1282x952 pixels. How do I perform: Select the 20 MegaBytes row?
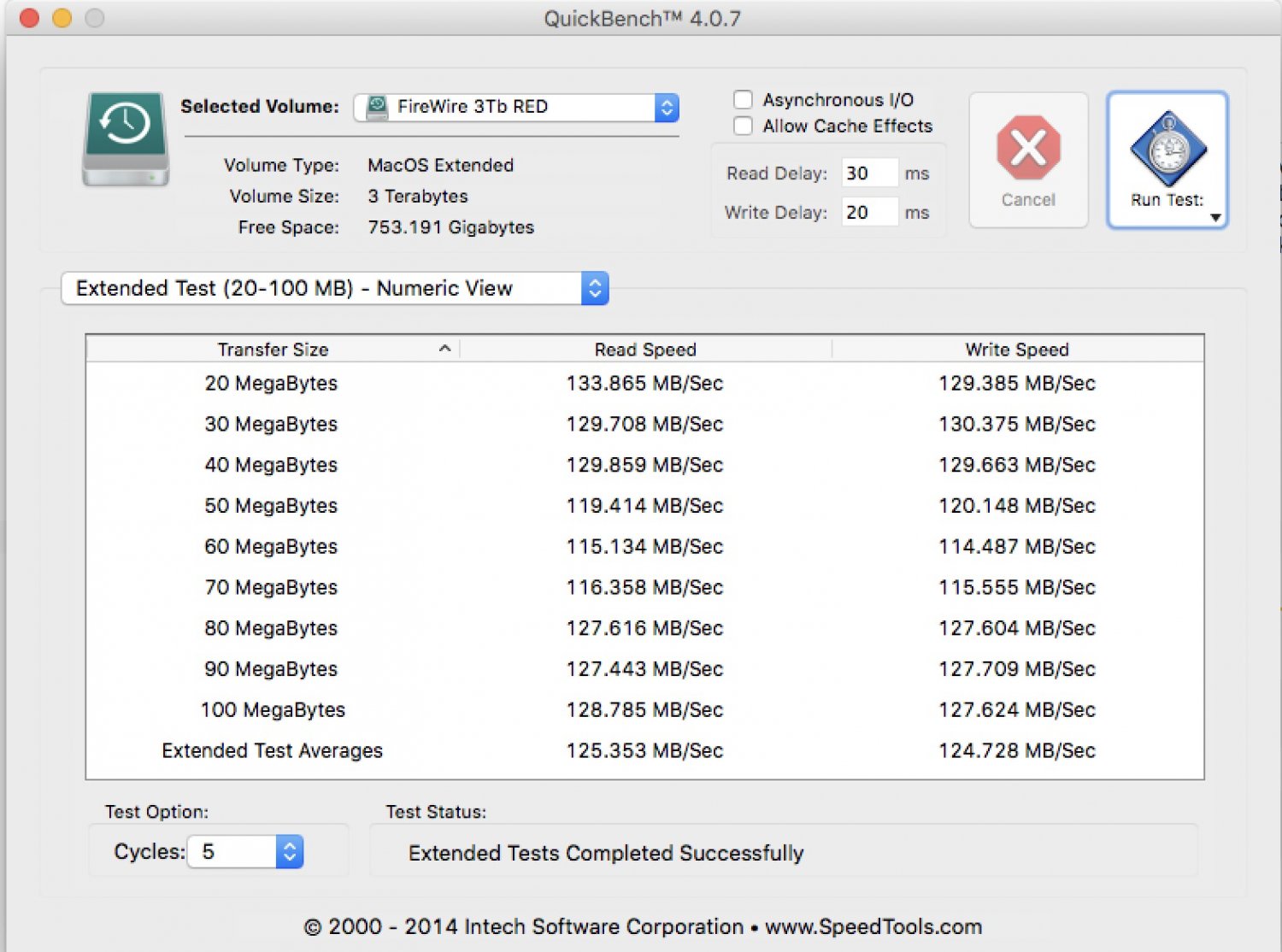(x=645, y=383)
